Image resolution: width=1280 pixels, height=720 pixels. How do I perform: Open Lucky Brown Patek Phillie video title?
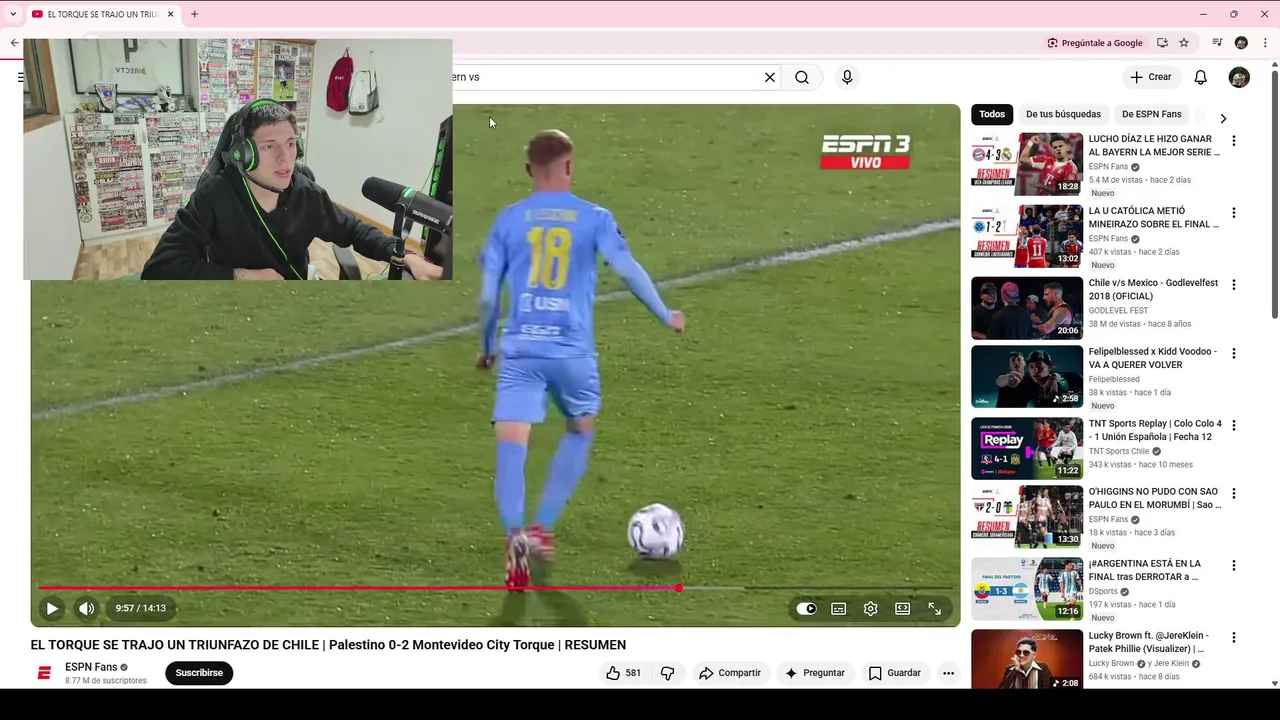click(1149, 642)
